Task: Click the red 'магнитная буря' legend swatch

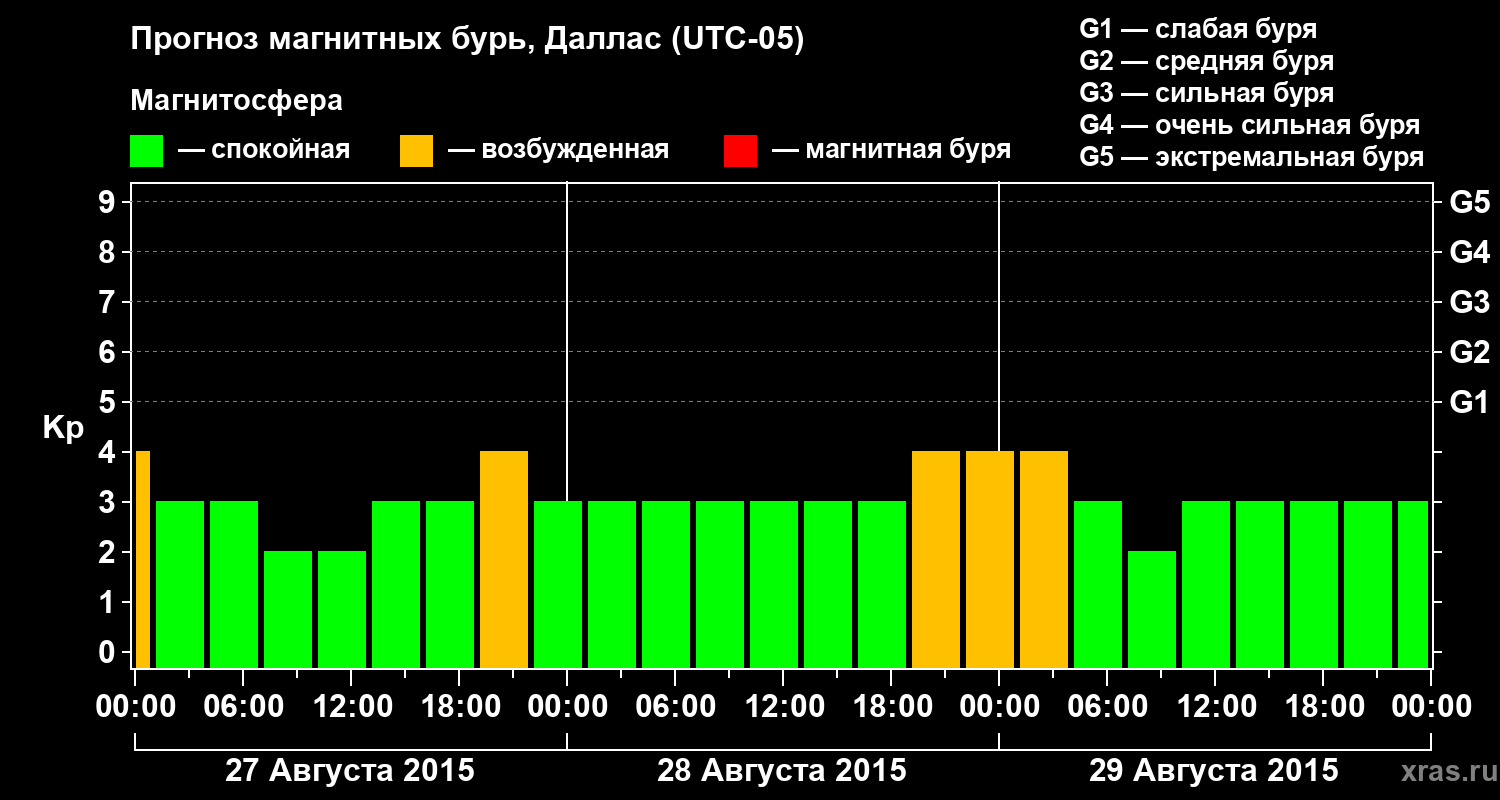Action: tap(740, 151)
